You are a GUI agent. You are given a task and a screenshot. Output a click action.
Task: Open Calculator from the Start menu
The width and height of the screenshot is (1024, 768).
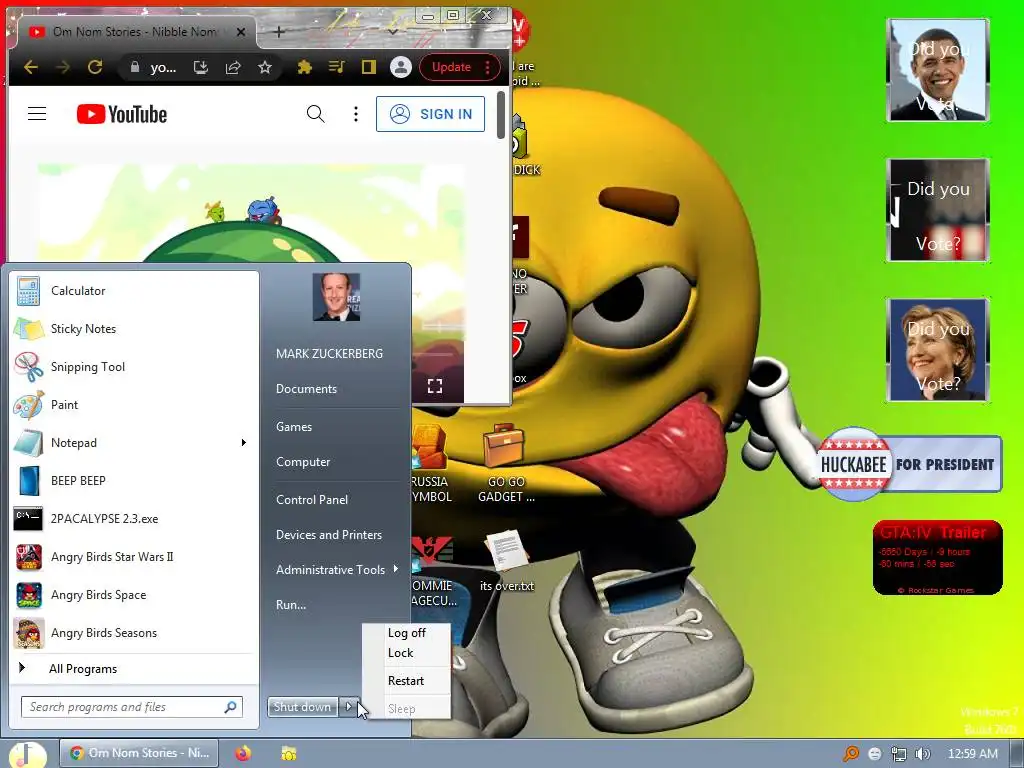[134, 291]
